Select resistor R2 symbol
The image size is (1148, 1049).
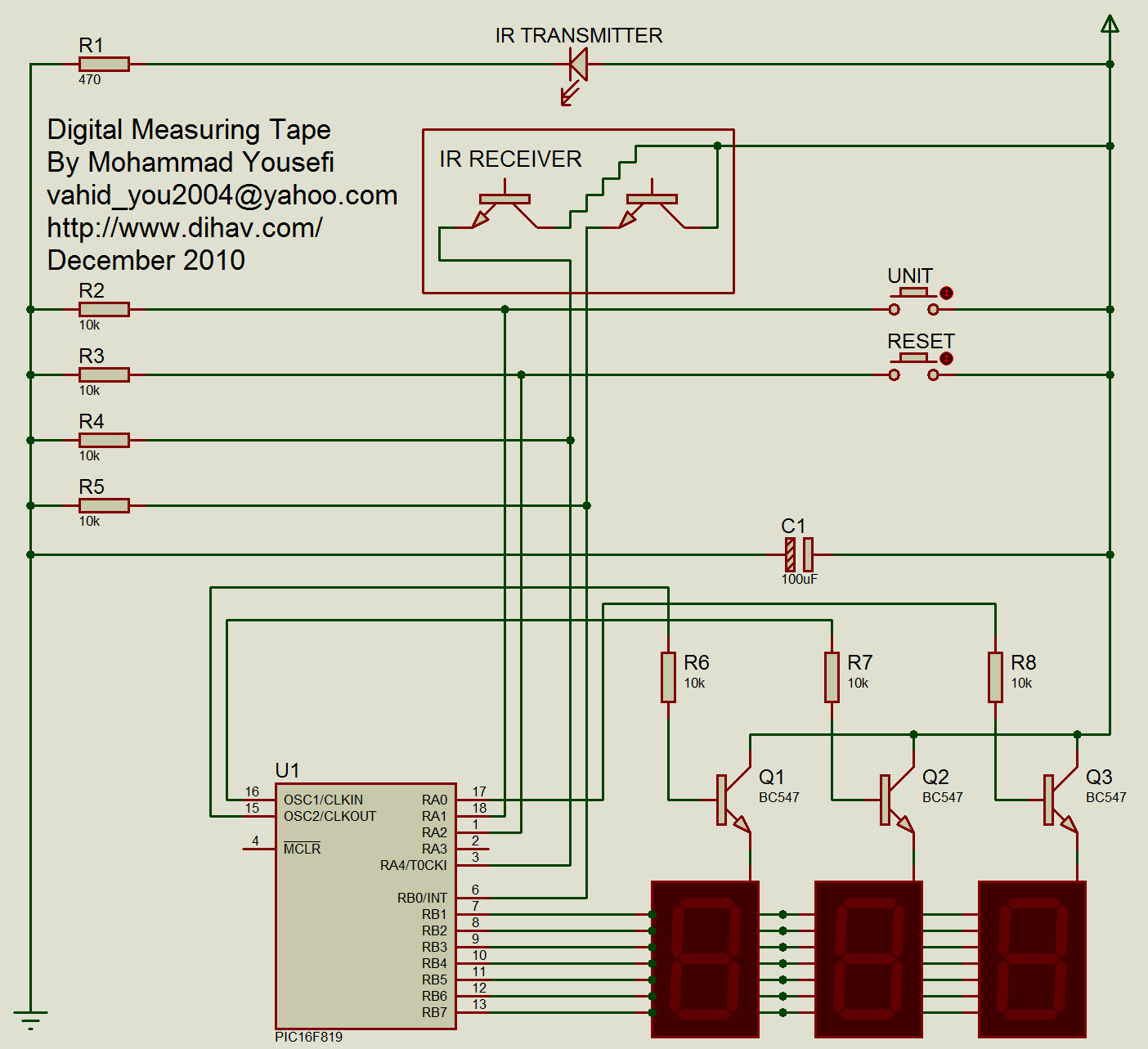[x=104, y=309]
